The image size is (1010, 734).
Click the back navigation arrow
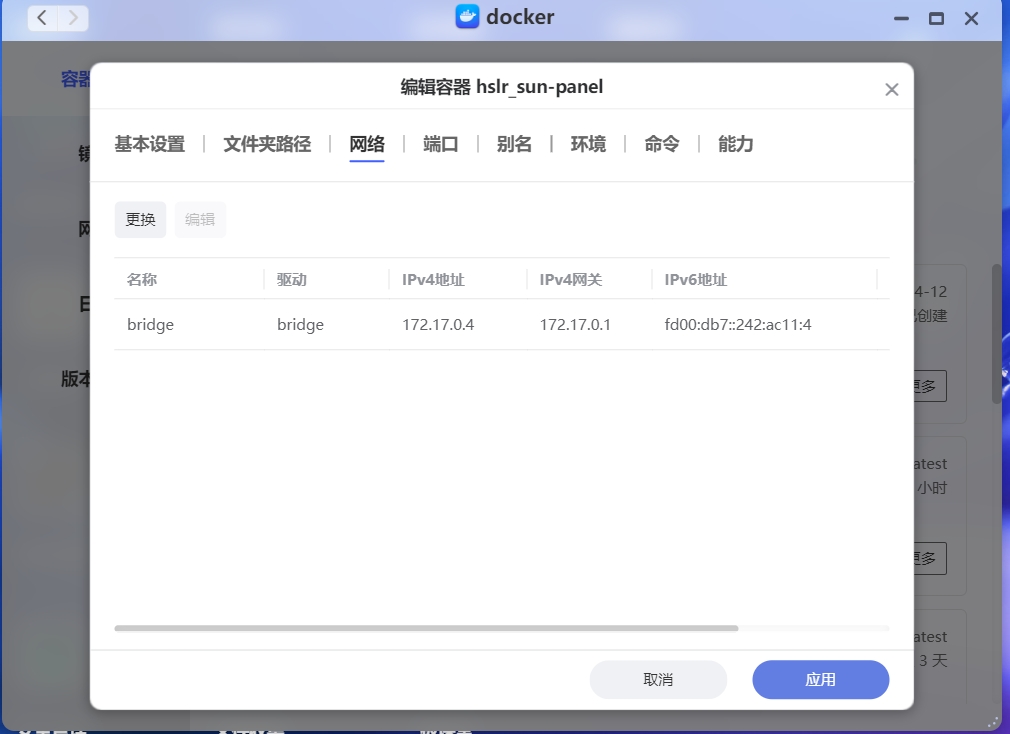pos(42,18)
